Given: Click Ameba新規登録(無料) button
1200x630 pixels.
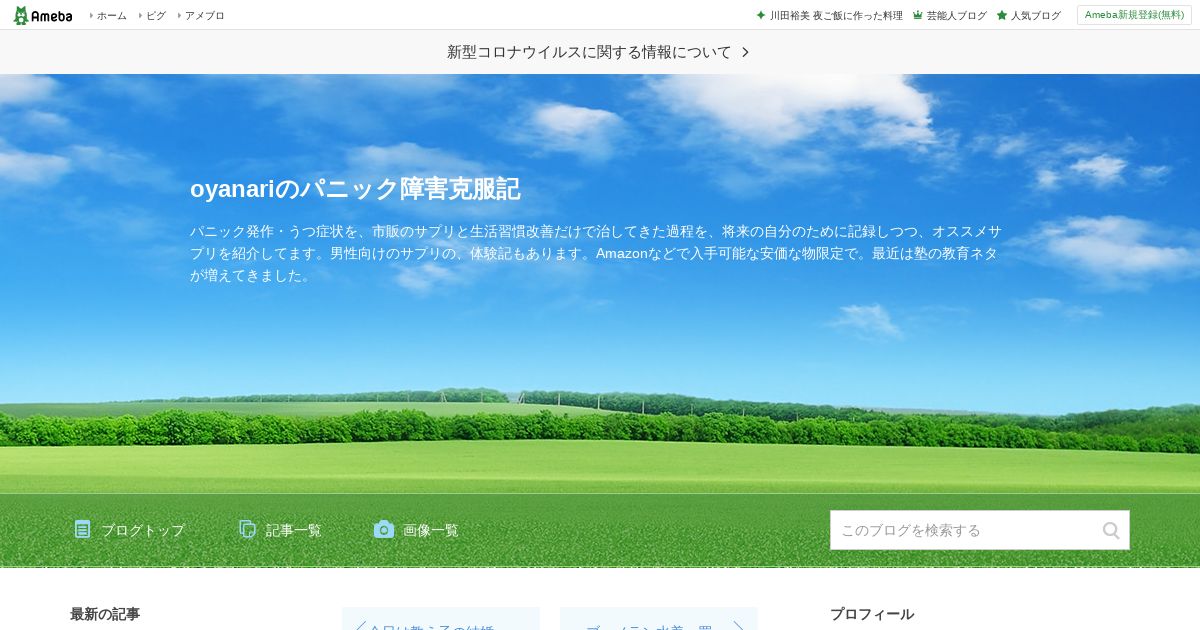Looking at the screenshot, I should tap(1134, 15).
